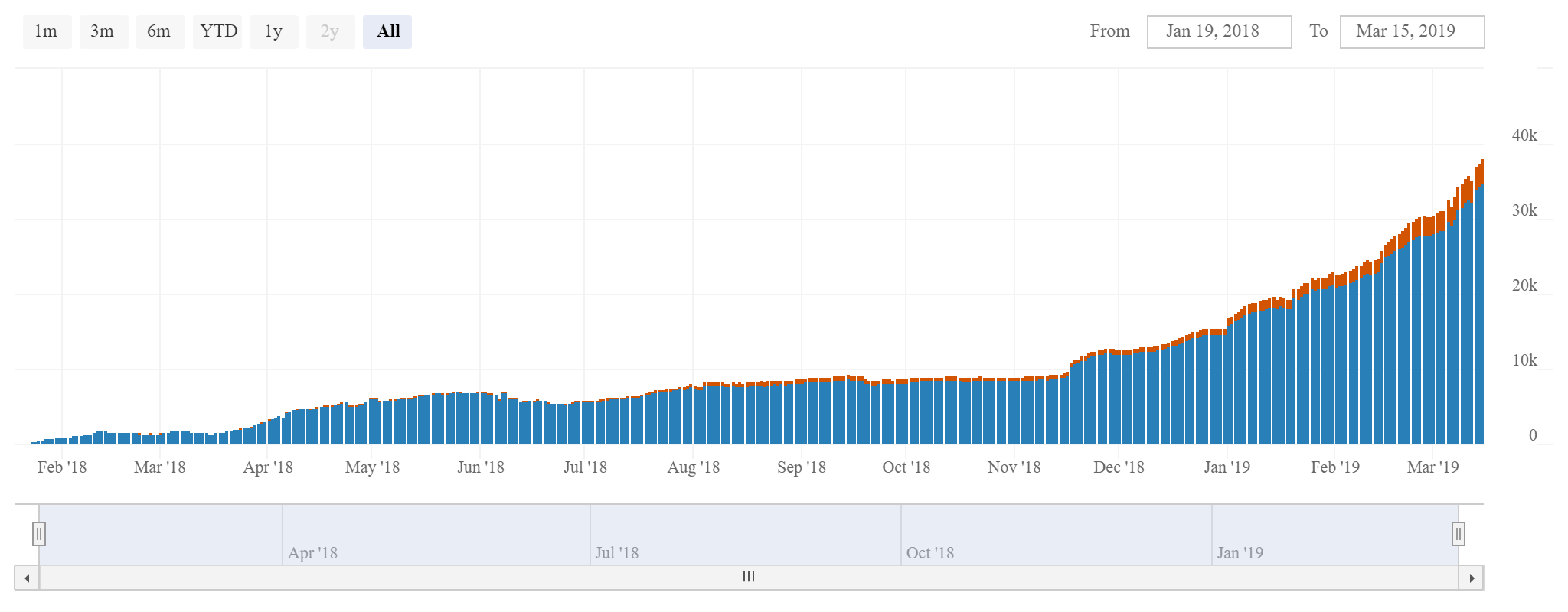The width and height of the screenshot is (1568, 612).
Task: Edit the To date field
Action: click(x=1412, y=32)
